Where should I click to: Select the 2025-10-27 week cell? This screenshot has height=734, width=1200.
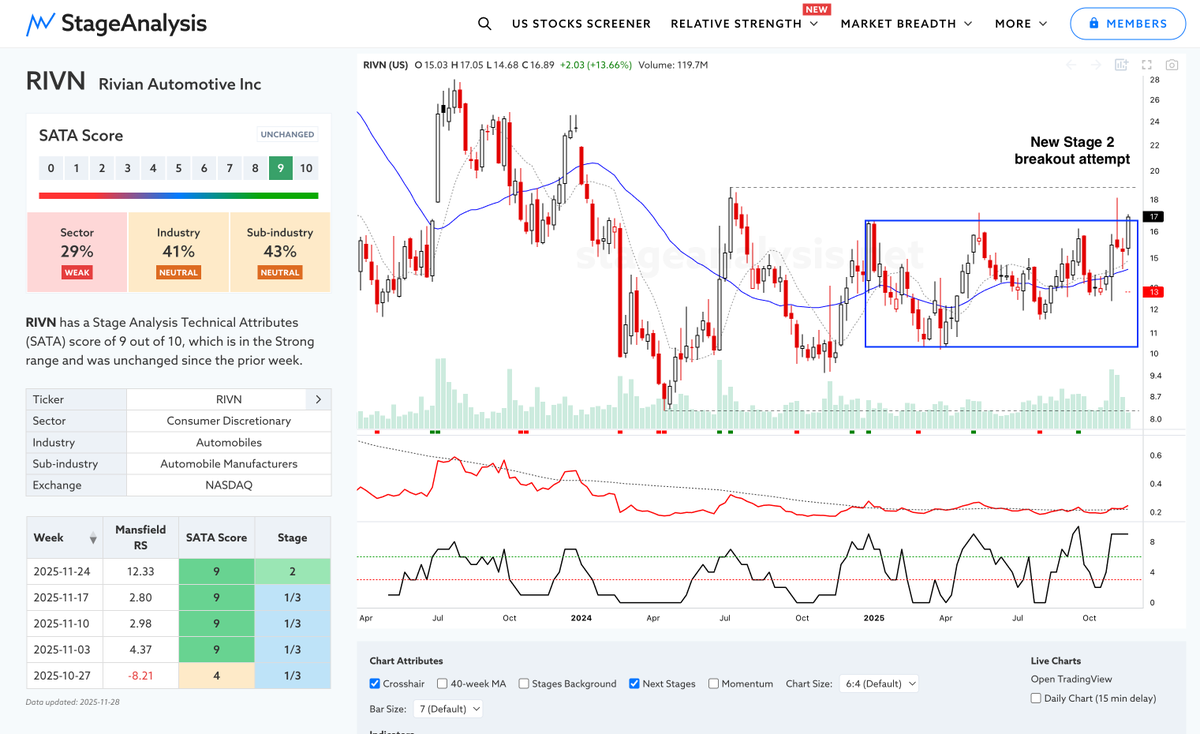click(65, 675)
